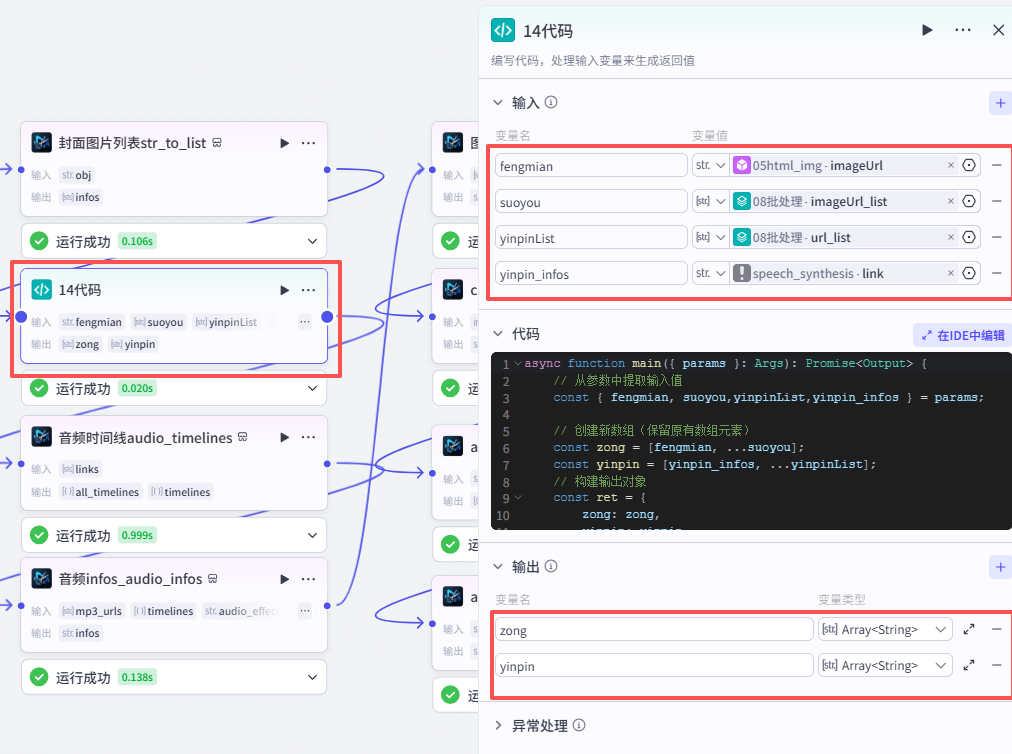Edit the yinpin output variable name
This screenshot has width=1012, height=754.
point(654,666)
